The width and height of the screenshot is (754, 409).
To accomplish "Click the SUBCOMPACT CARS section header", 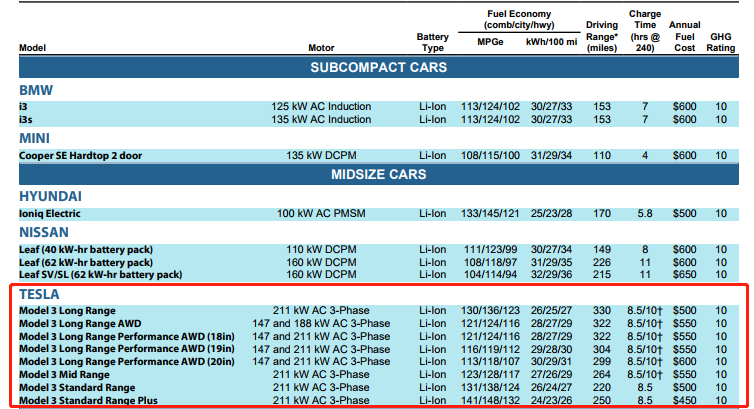I will [x=378, y=67].
